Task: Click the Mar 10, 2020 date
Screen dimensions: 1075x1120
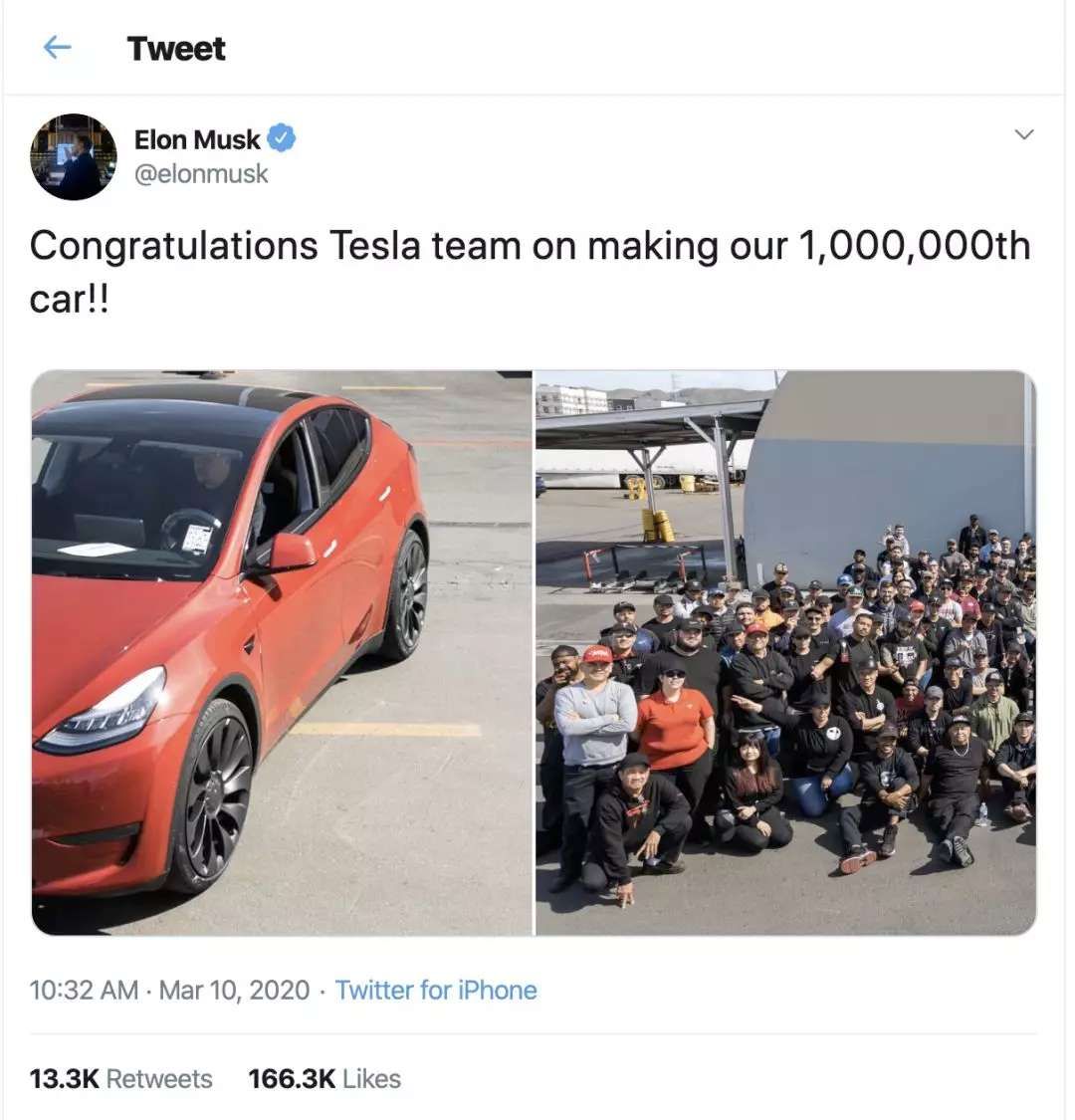Action: tap(234, 990)
